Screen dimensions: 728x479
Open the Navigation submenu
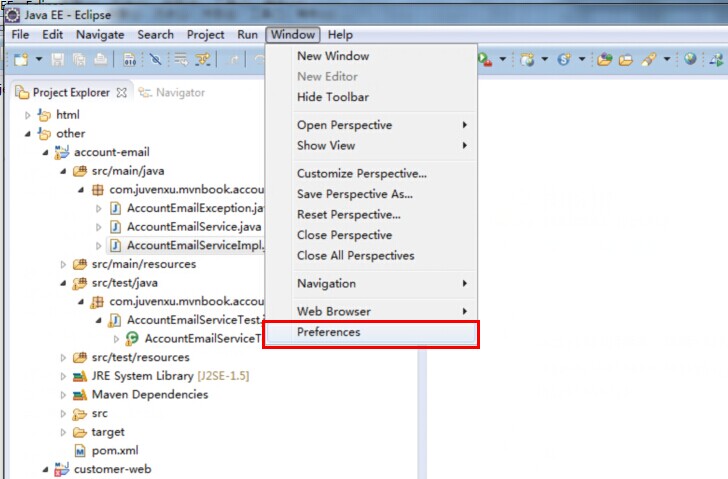[371, 284]
